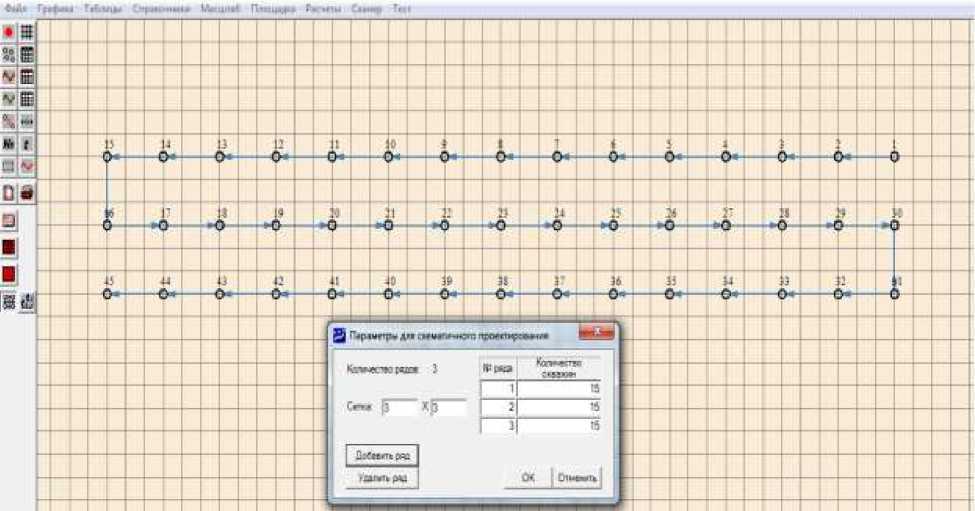Select well node 20 on the grid
The height and width of the screenshot is (511, 975).
point(332,225)
